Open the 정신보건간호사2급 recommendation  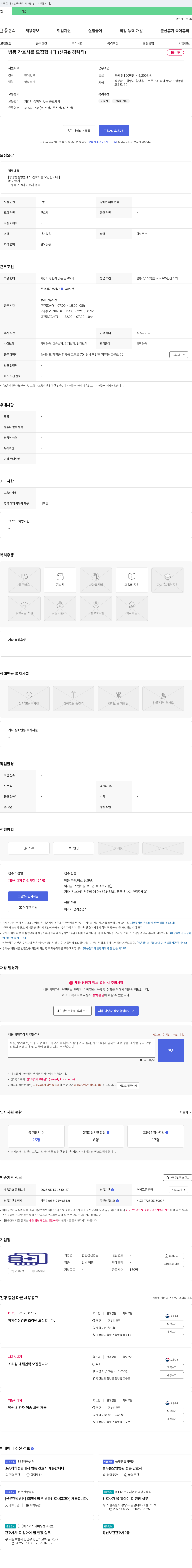click(x=116, y=1533)
